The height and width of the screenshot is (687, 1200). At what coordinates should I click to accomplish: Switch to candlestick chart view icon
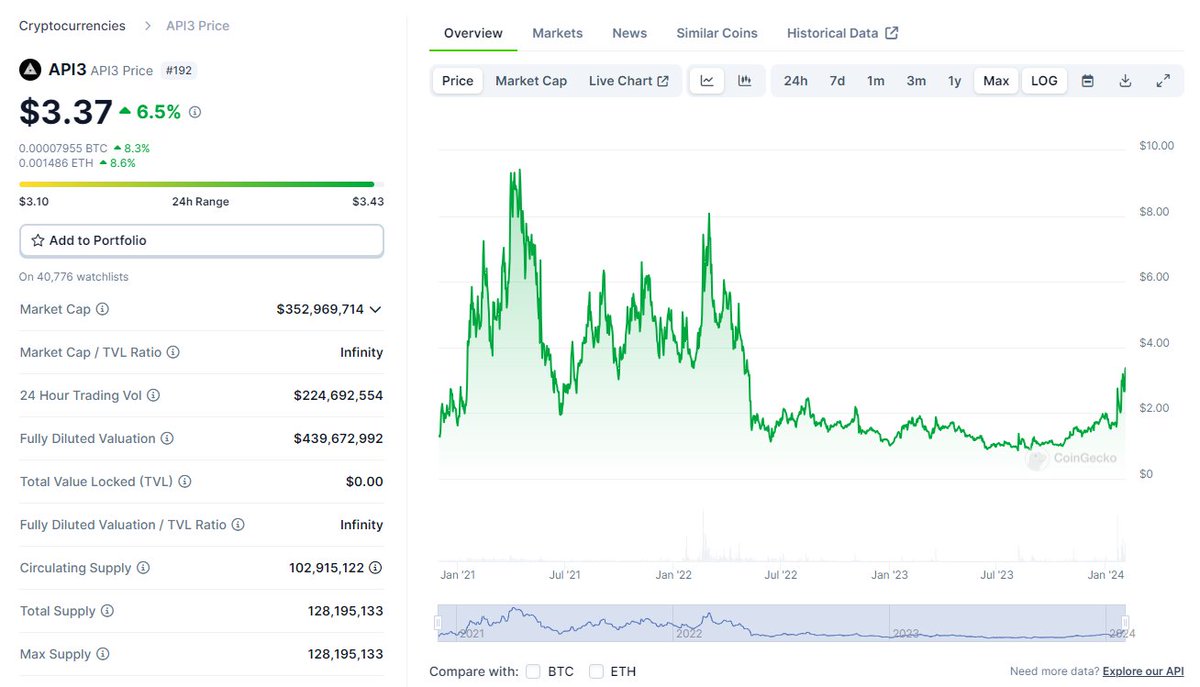[x=744, y=81]
